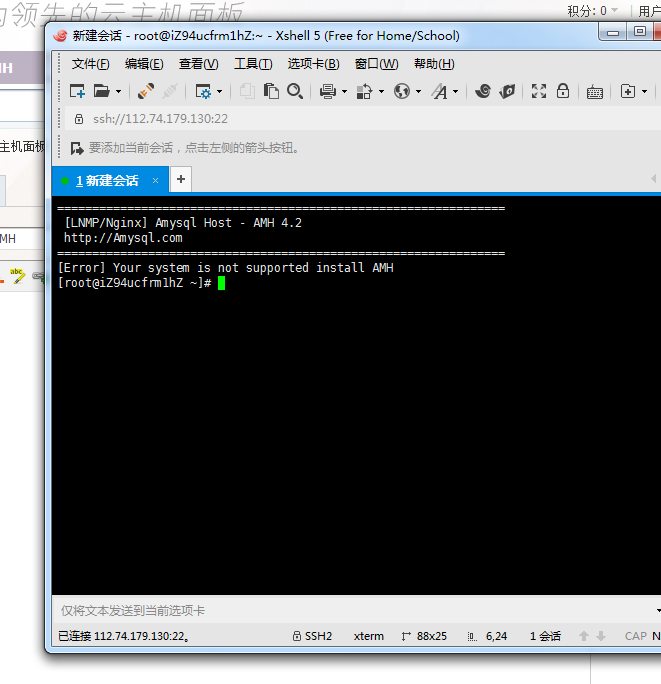The height and width of the screenshot is (684, 661).
Task: Click the reconnect icon in toolbar
Action: point(146,91)
